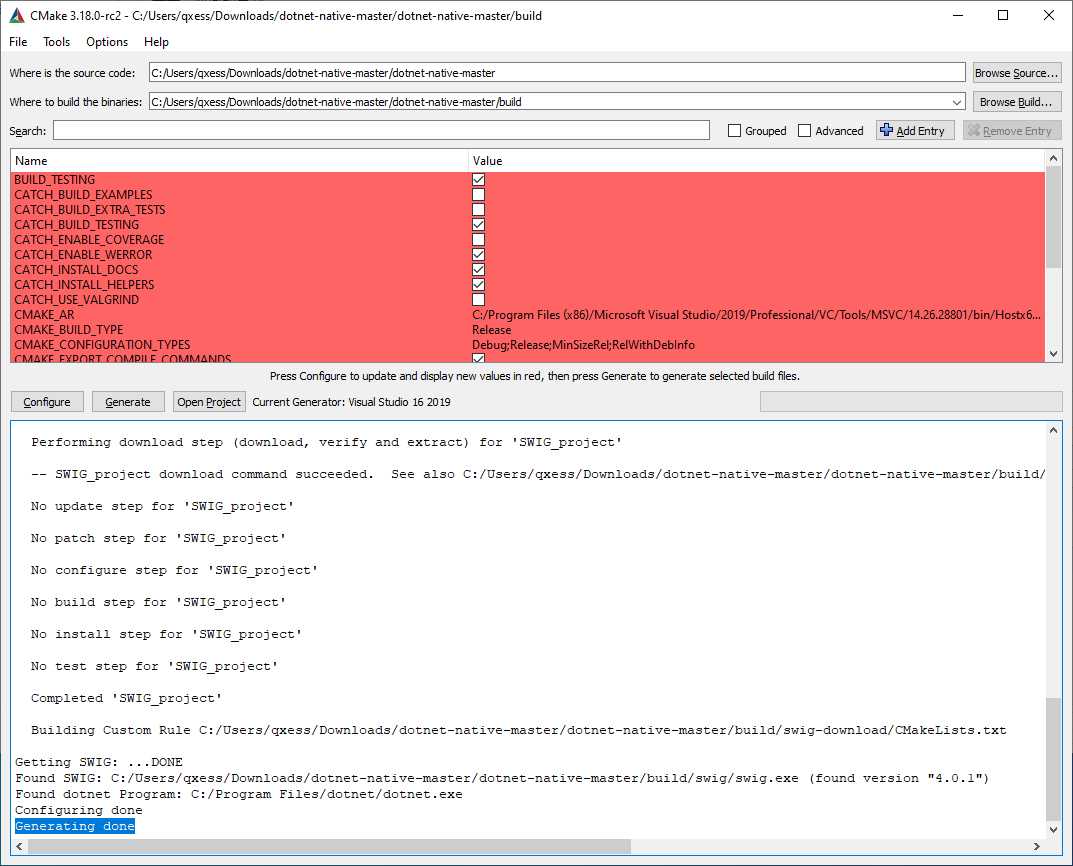Image resolution: width=1073 pixels, height=866 pixels.
Task: Open the Help menu
Action: point(156,42)
